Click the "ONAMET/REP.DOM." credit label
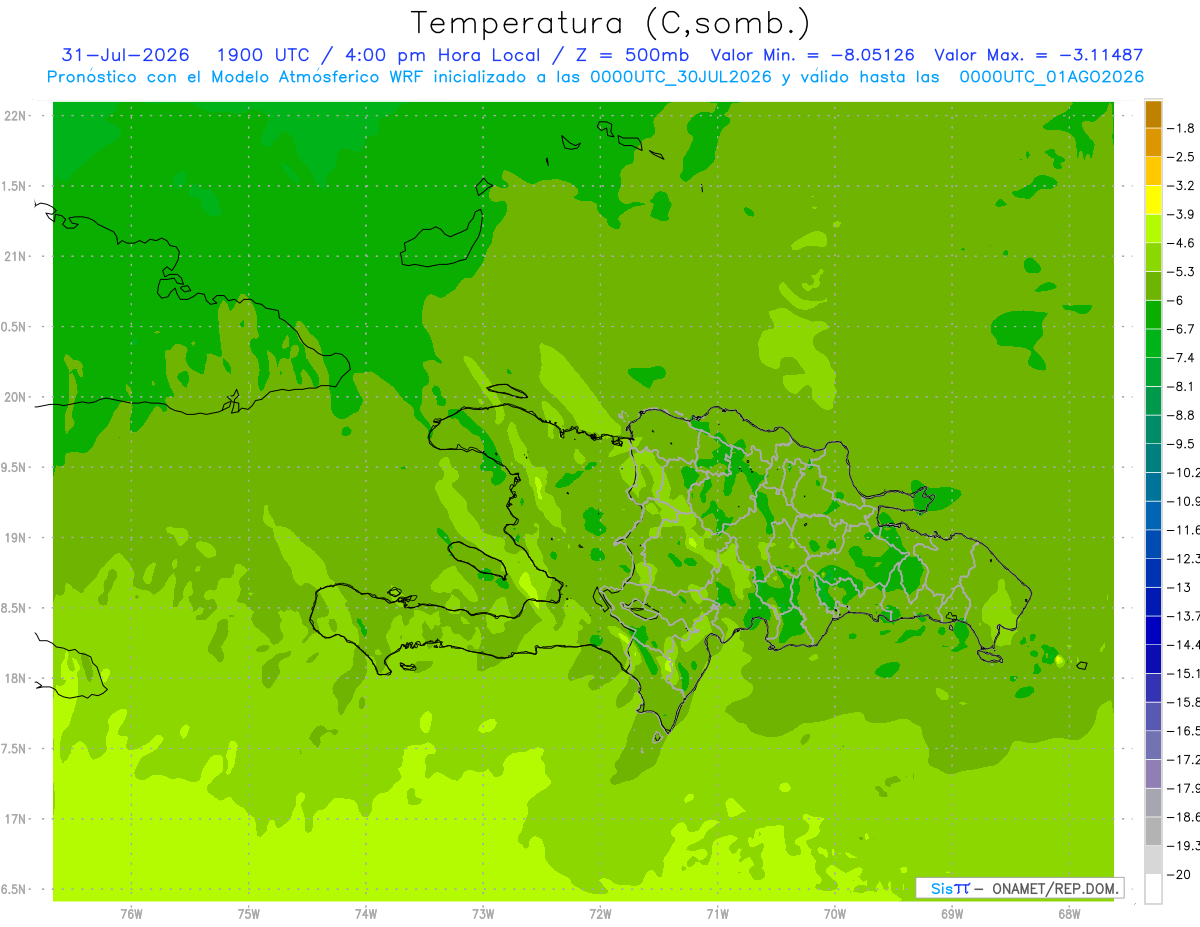The width and height of the screenshot is (1200, 927). 1053,888
